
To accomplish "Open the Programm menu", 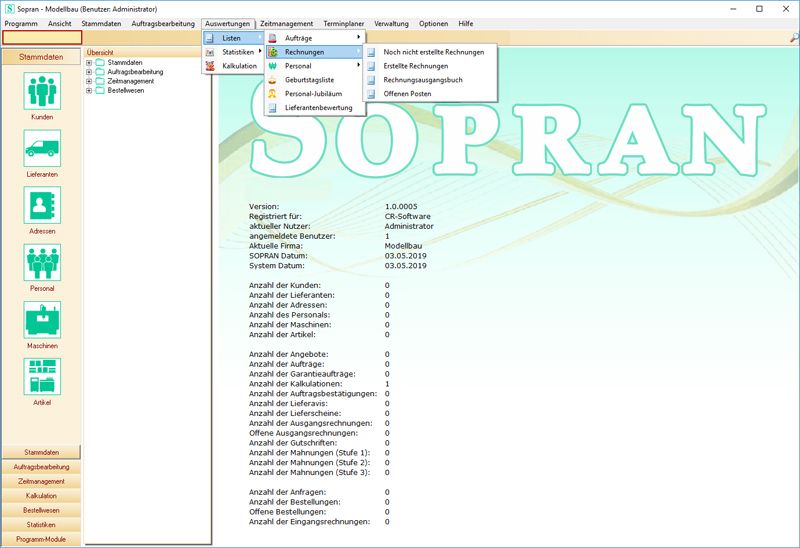I will click(x=21, y=23).
